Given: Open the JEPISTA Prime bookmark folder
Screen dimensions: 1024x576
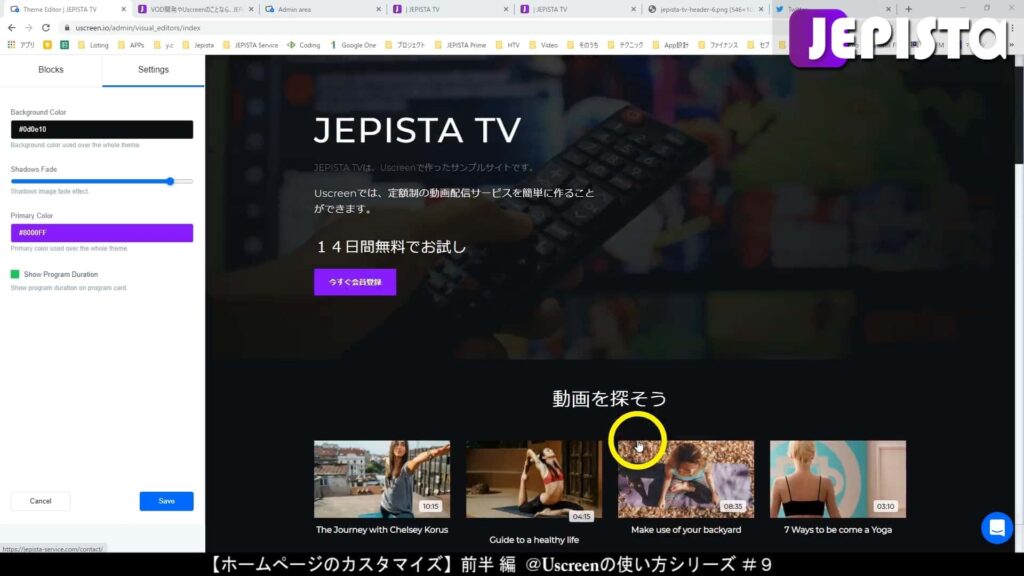Looking at the screenshot, I should click(x=460, y=45).
